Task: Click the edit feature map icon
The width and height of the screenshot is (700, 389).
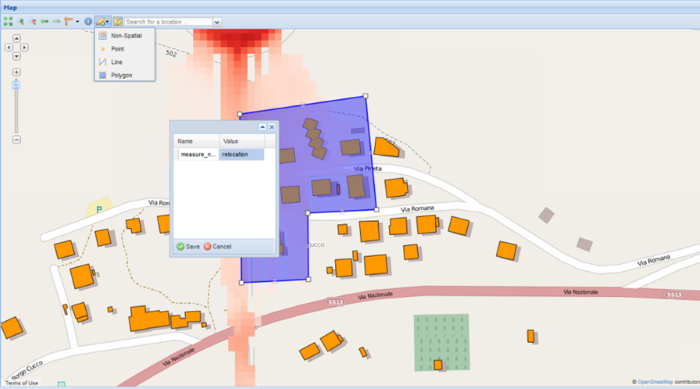Action: [x=118, y=21]
